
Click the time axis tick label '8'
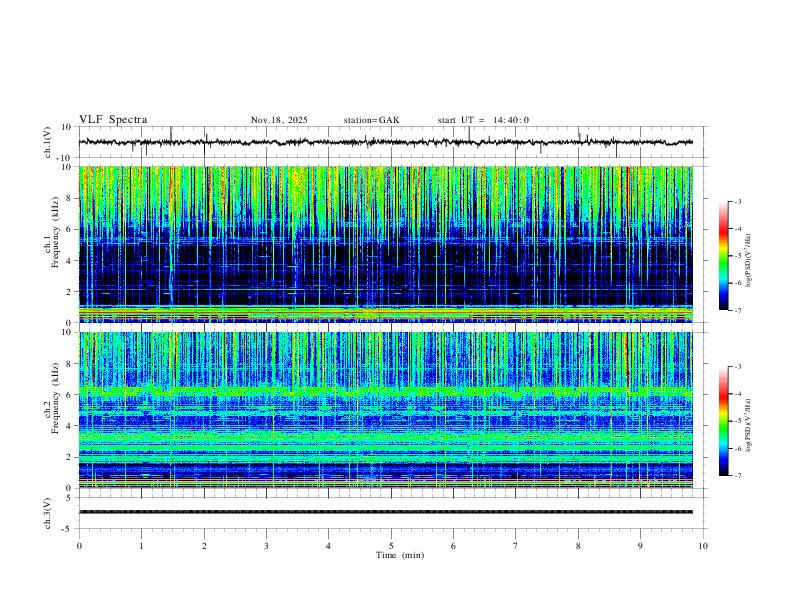[x=578, y=546]
